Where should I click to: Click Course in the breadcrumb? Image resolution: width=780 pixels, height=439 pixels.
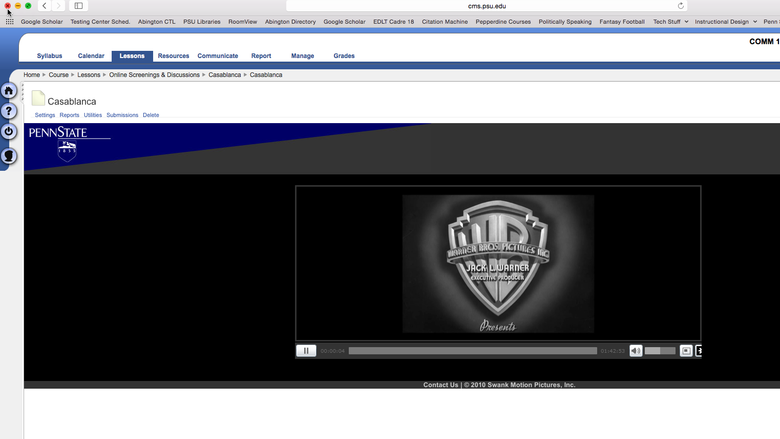[x=58, y=75]
